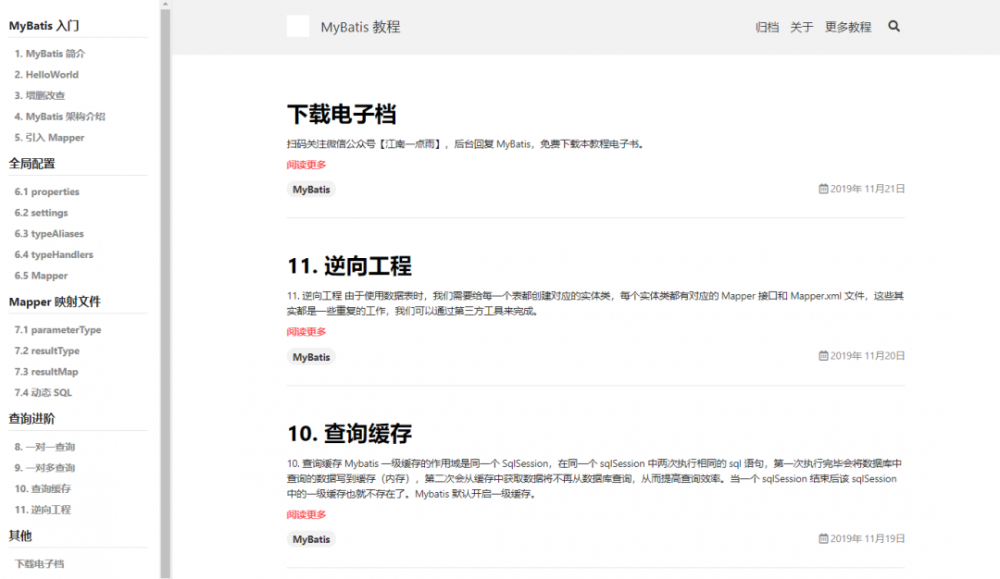Click the 查询进阶 sidebar heading
Screen dimensions: 1000x579
[x=32, y=419]
